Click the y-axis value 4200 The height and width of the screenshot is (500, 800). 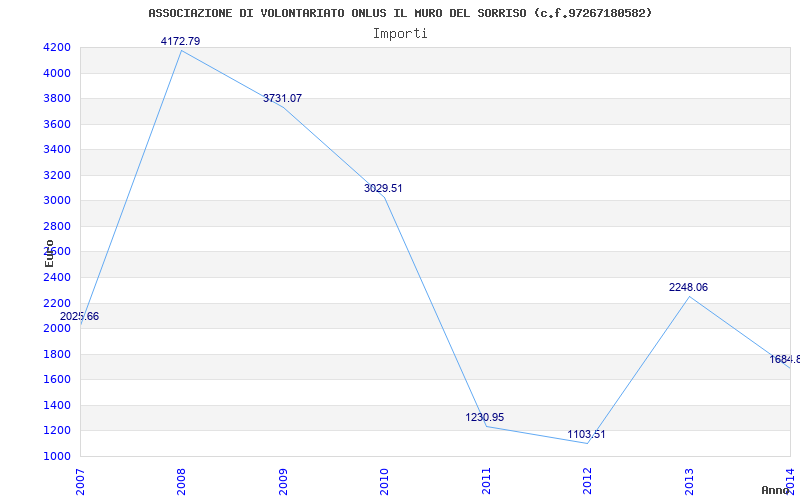(x=57, y=48)
